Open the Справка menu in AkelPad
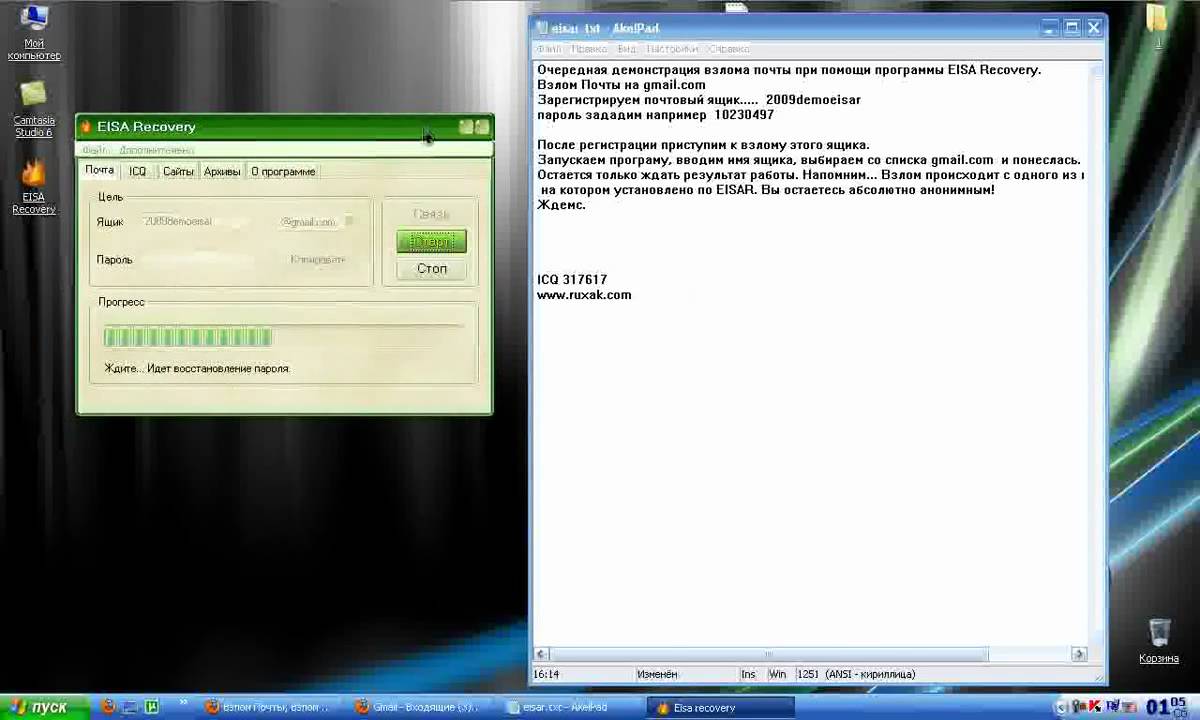 729,49
